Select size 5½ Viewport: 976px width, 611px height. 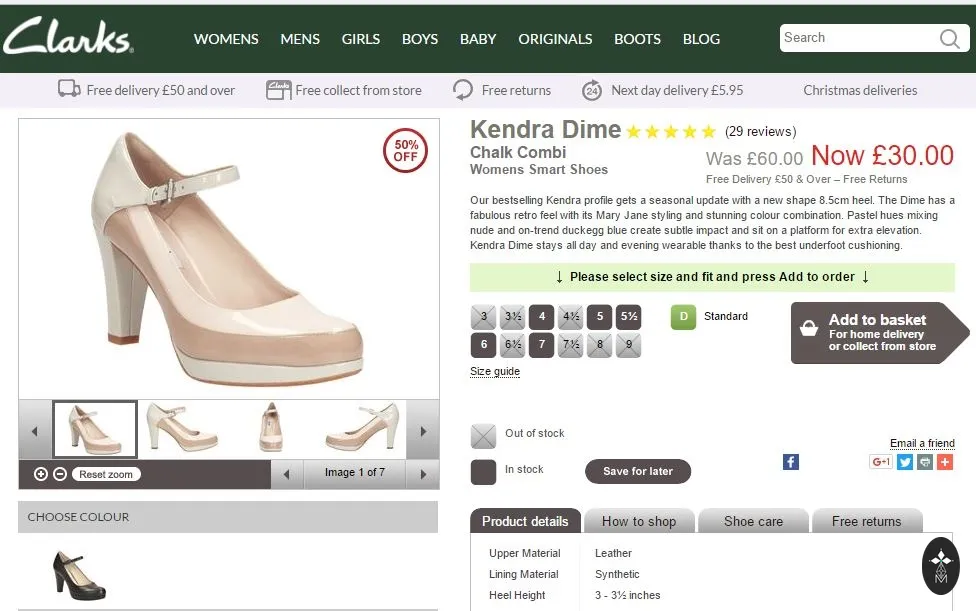coord(629,316)
